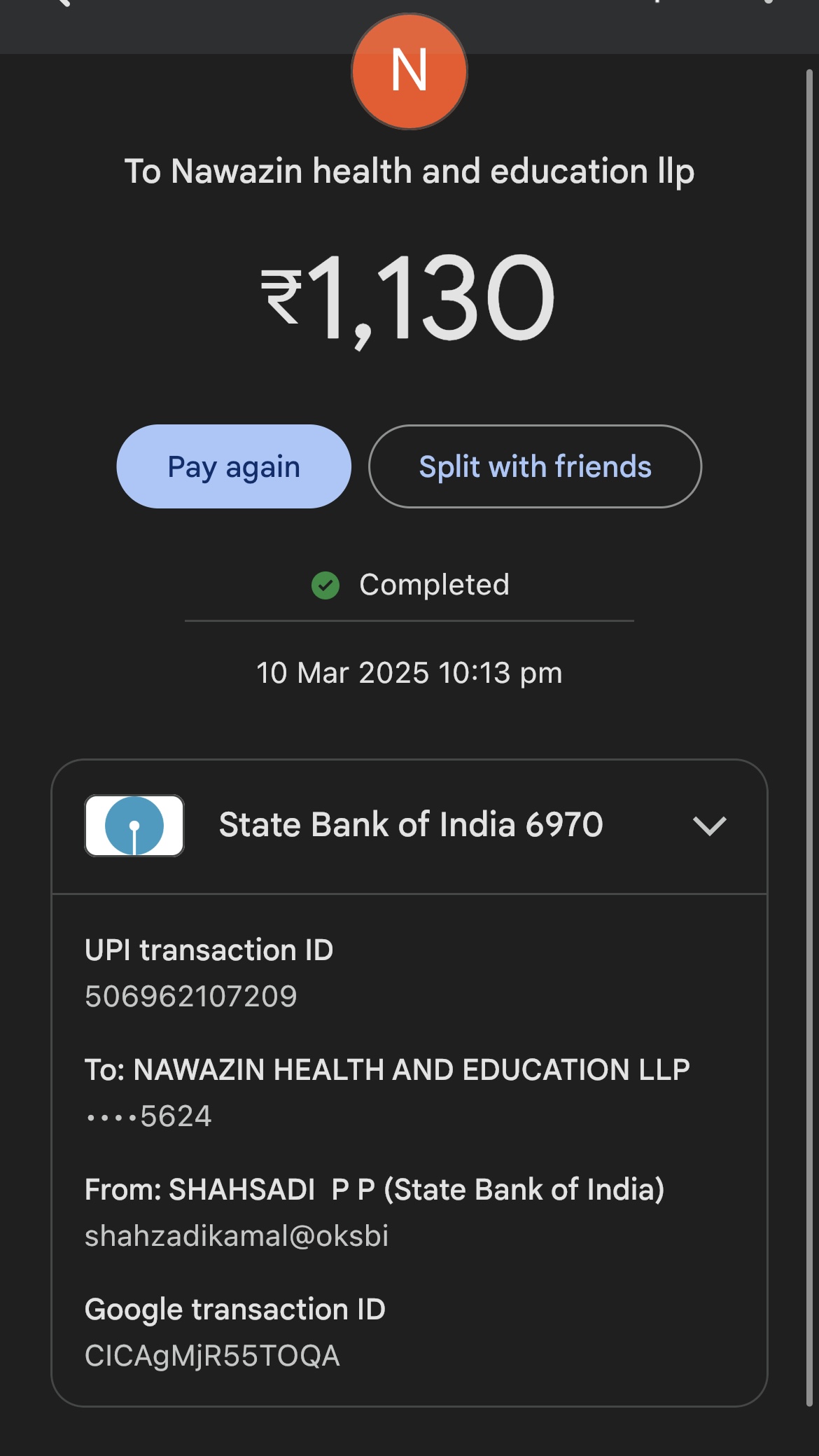Tap the ₹1,130 payment amount
Screen dimensions: 819x1456
409,298
